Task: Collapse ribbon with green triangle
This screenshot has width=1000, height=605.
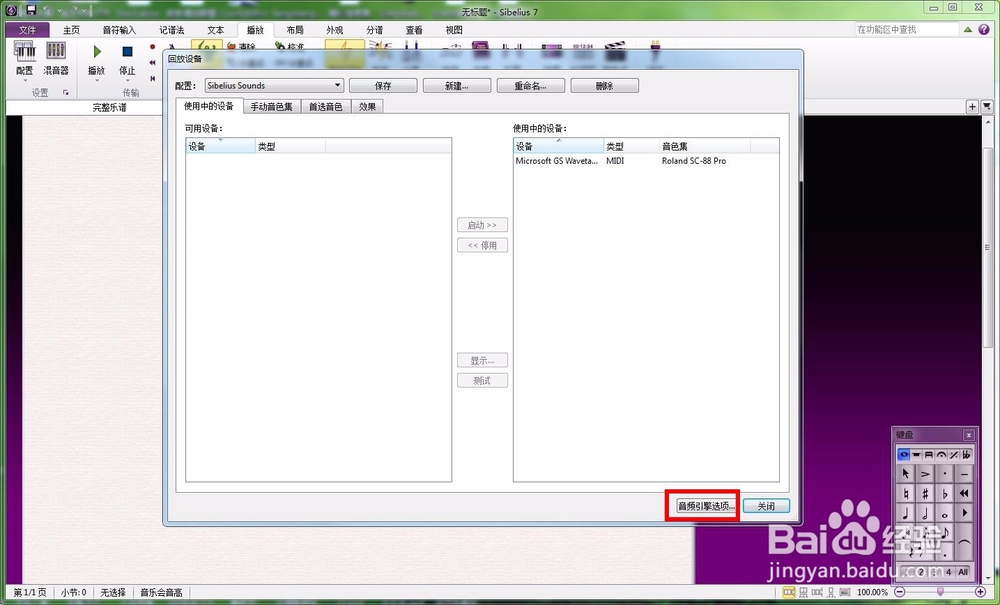Action: pos(968,29)
